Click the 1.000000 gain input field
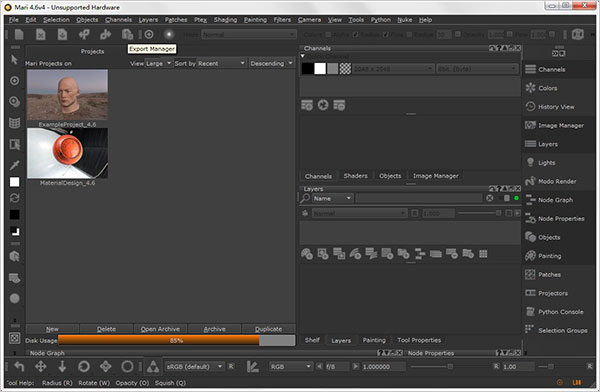Image resolution: width=600 pixels, height=392 pixels. 383,366
